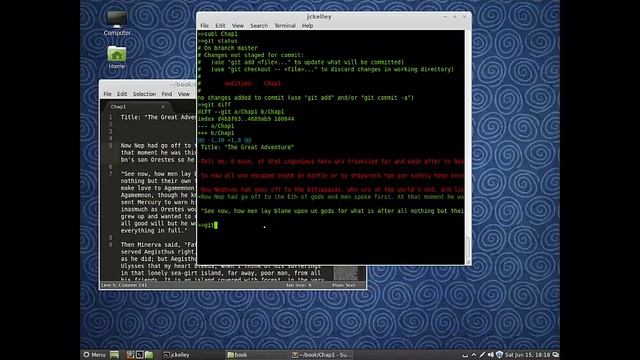Click the '--- a/Chap1' diff line
Screen dimensions: 640x360
pyautogui.click(x=216, y=126)
